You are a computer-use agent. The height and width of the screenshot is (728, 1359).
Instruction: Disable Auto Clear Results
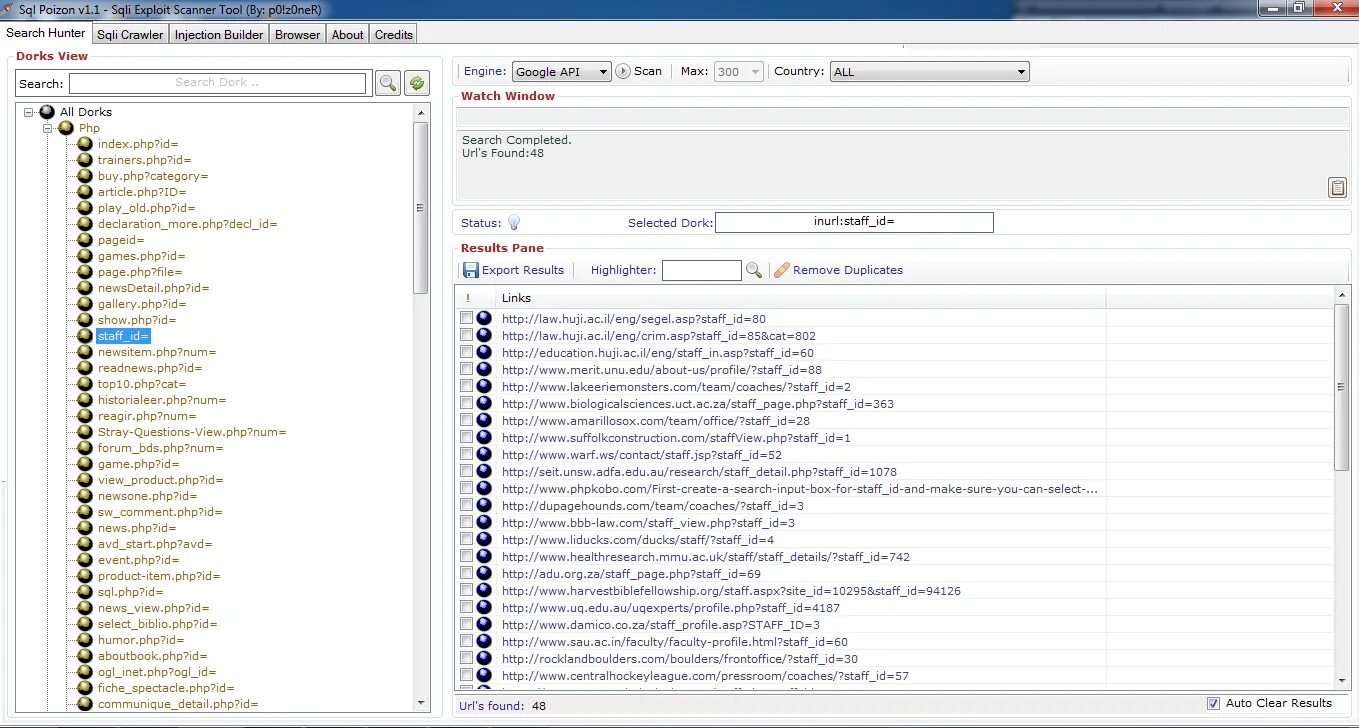(1213, 702)
